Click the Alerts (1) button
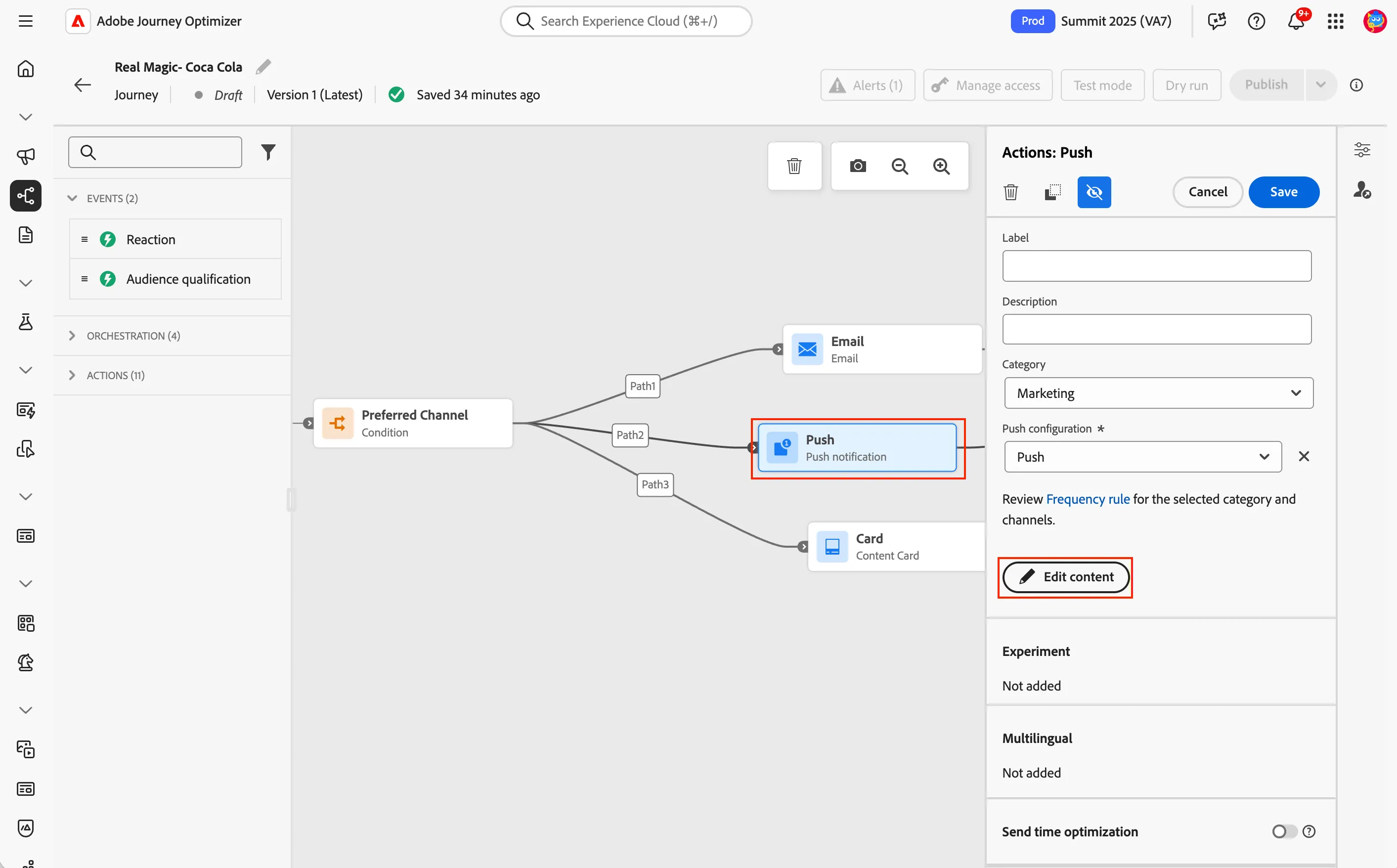 (867, 85)
